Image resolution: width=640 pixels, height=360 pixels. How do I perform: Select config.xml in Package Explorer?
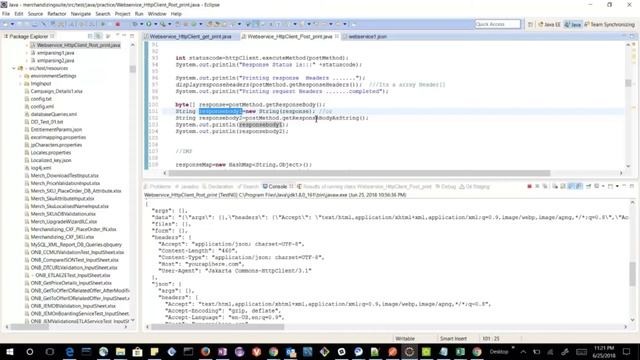(x=42, y=107)
